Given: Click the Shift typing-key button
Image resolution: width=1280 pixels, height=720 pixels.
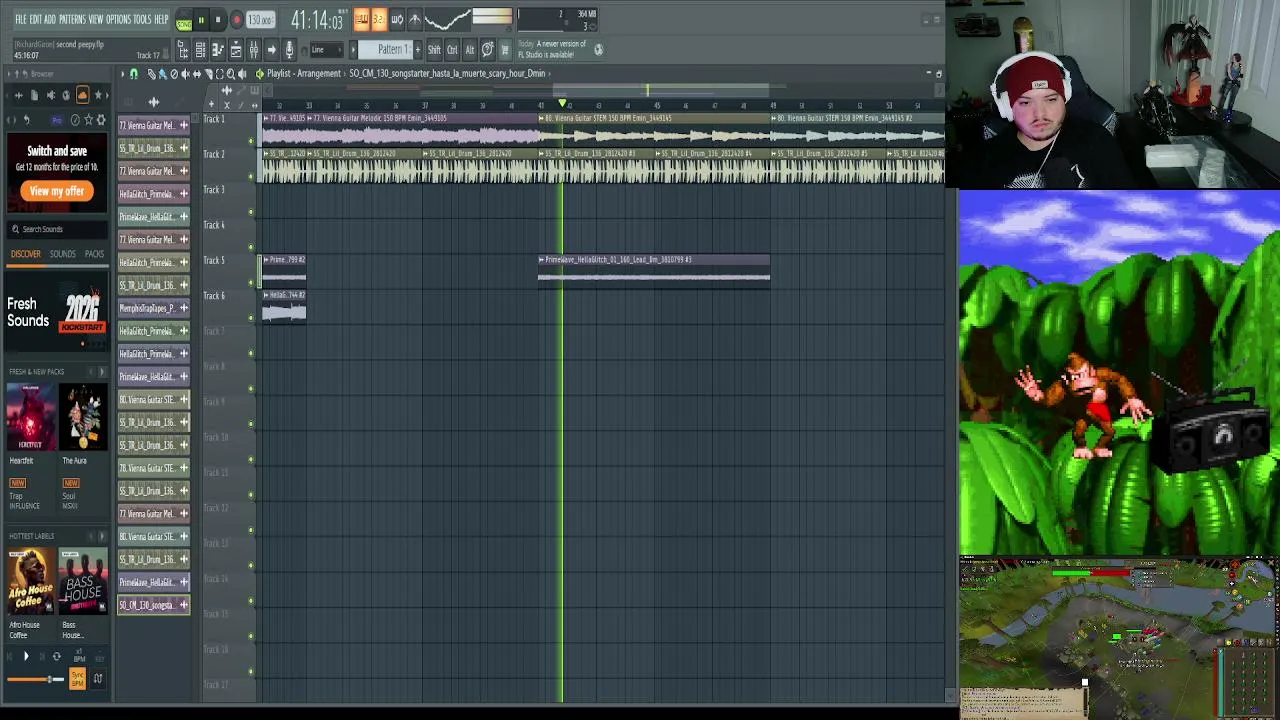Looking at the screenshot, I should pos(434,49).
